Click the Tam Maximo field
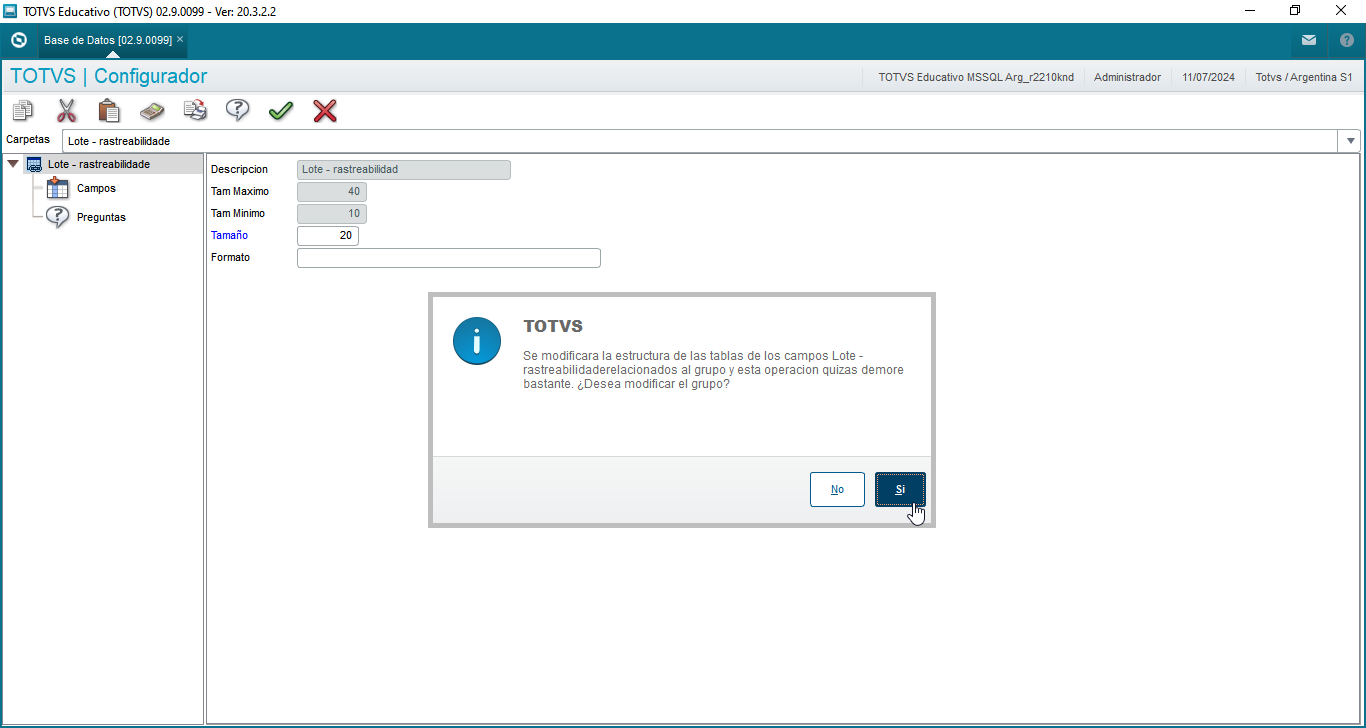1366x728 pixels. (x=332, y=192)
